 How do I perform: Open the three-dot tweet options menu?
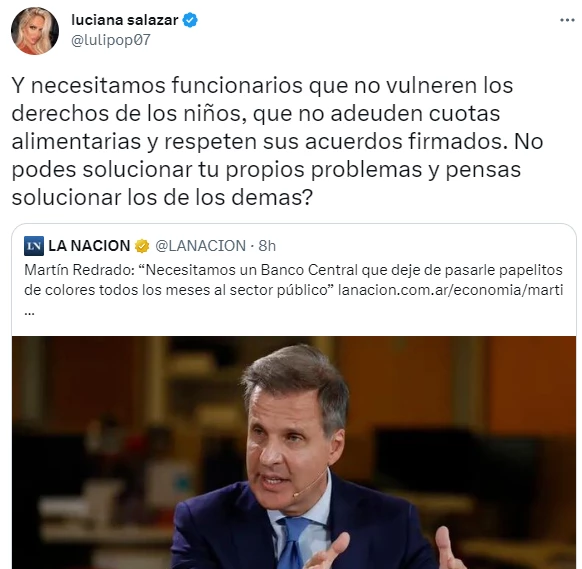(x=567, y=20)
